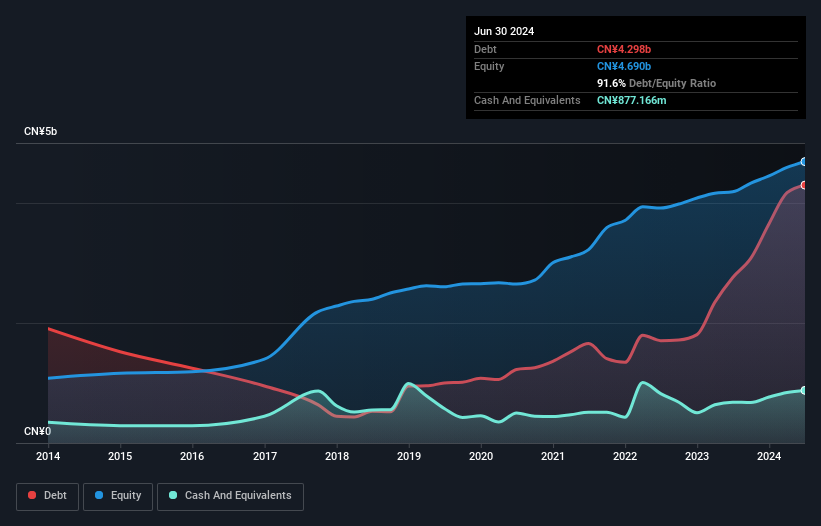Click the Debt row label in tooltip
The height and width of the screenshot is (526, 821).
coord(485,49)
